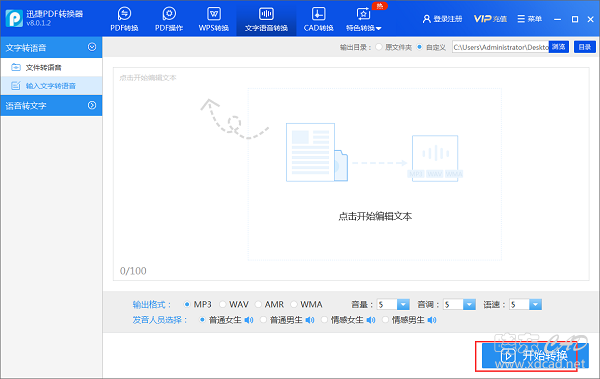
Task: Preview 情感女生 voice speaker icon
Action: (371, 320)
